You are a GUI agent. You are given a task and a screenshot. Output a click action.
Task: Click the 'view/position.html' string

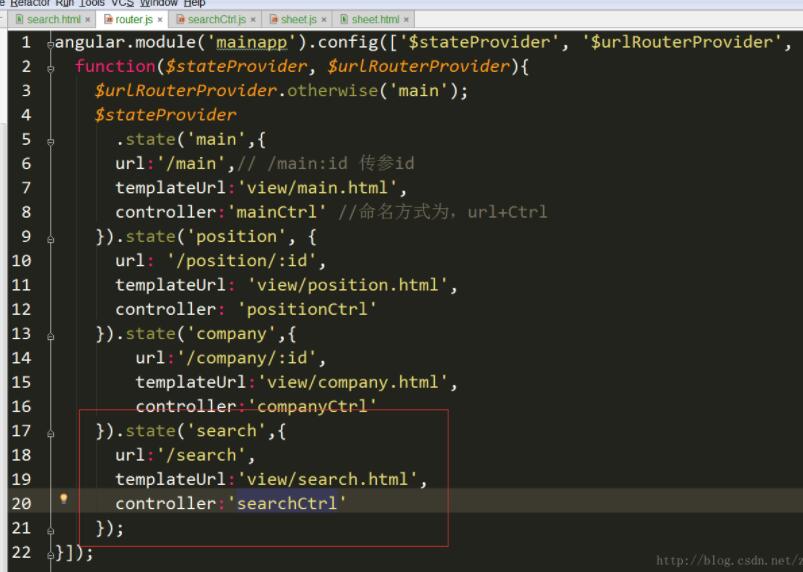tap(348, 285)
